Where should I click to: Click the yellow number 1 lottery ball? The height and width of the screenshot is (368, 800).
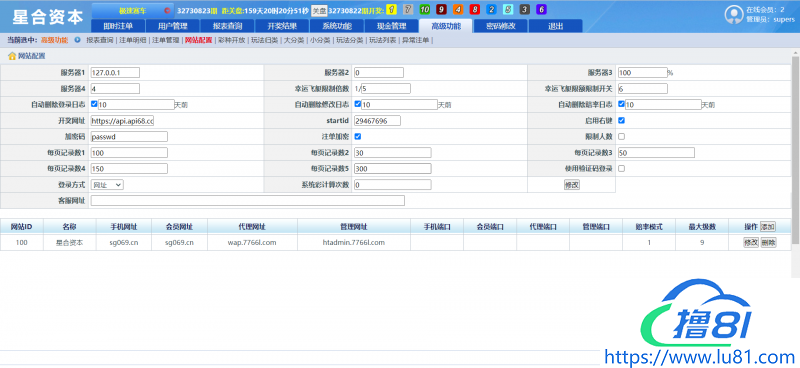tap(391, 10)
